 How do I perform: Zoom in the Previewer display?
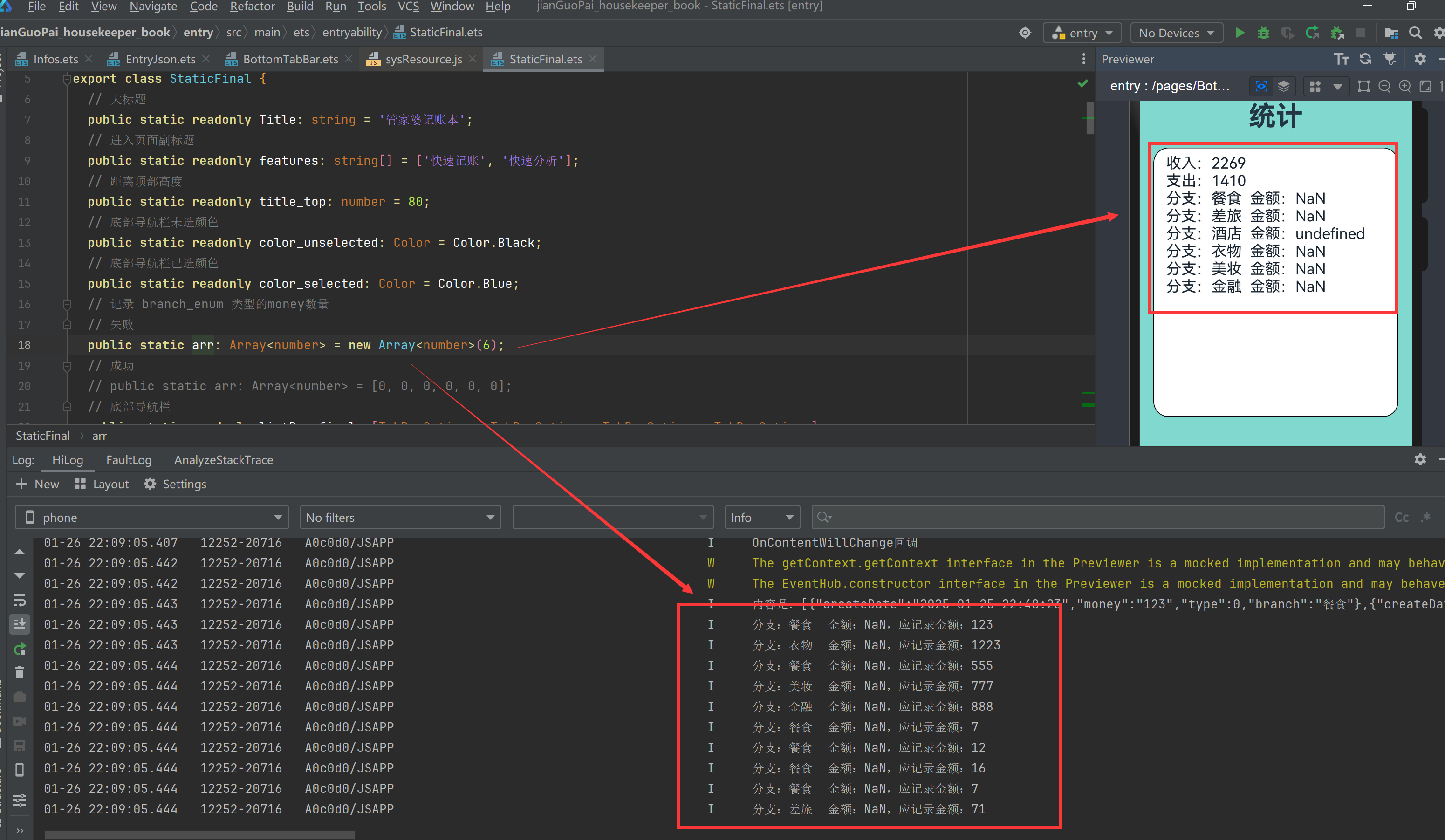(1405, 86)
